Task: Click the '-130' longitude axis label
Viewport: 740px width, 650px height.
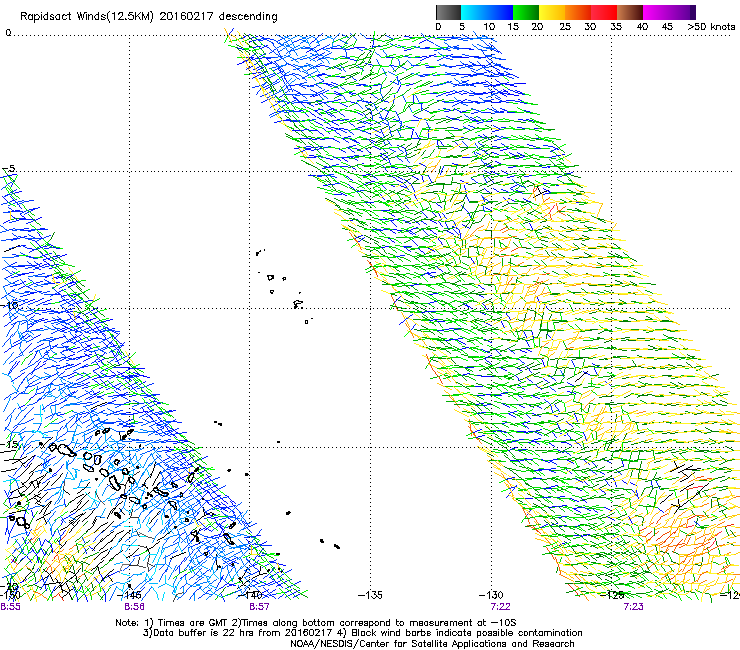Action: point(491,595)
